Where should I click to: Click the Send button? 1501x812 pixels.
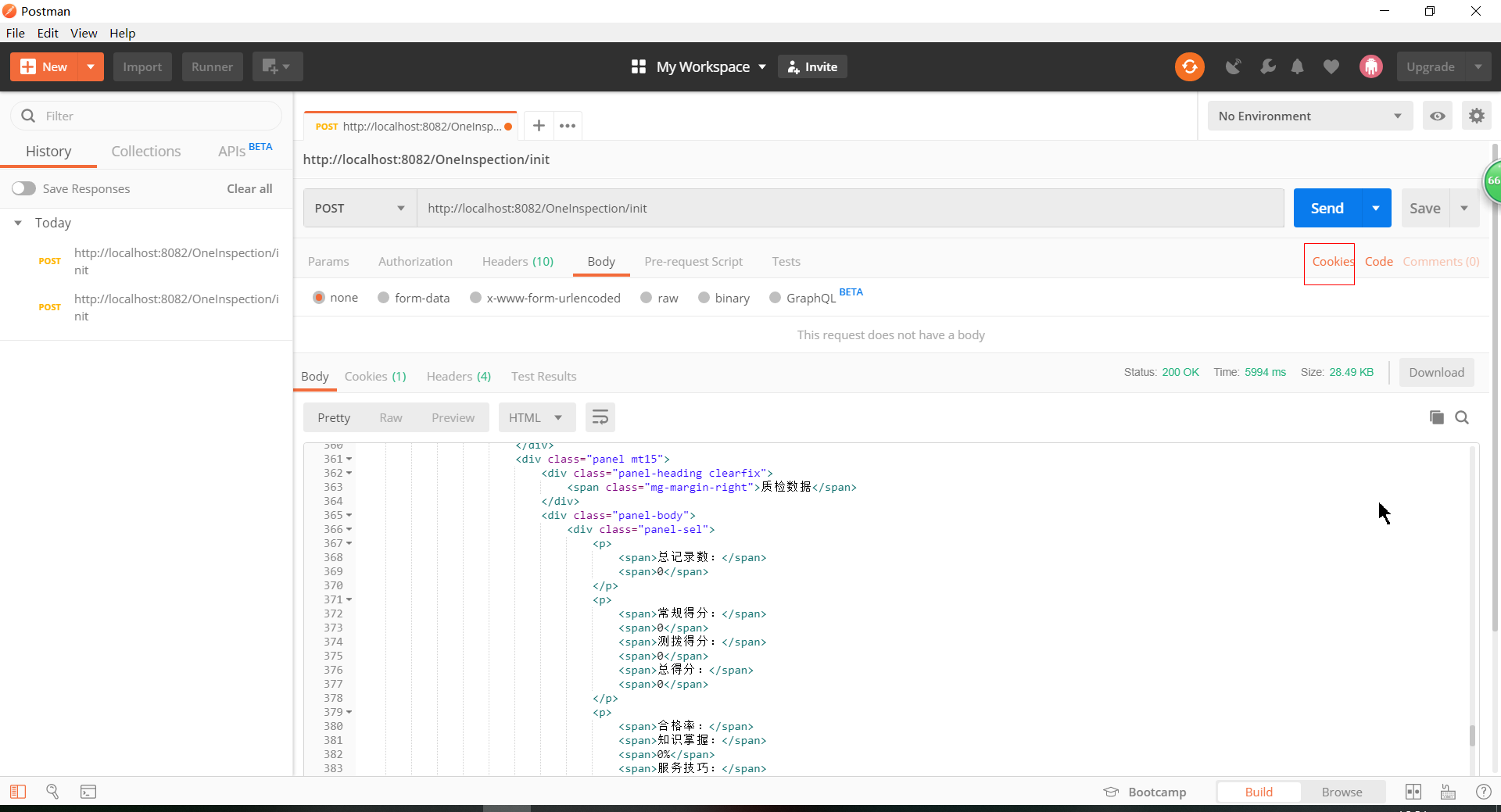coord(1327,208)
